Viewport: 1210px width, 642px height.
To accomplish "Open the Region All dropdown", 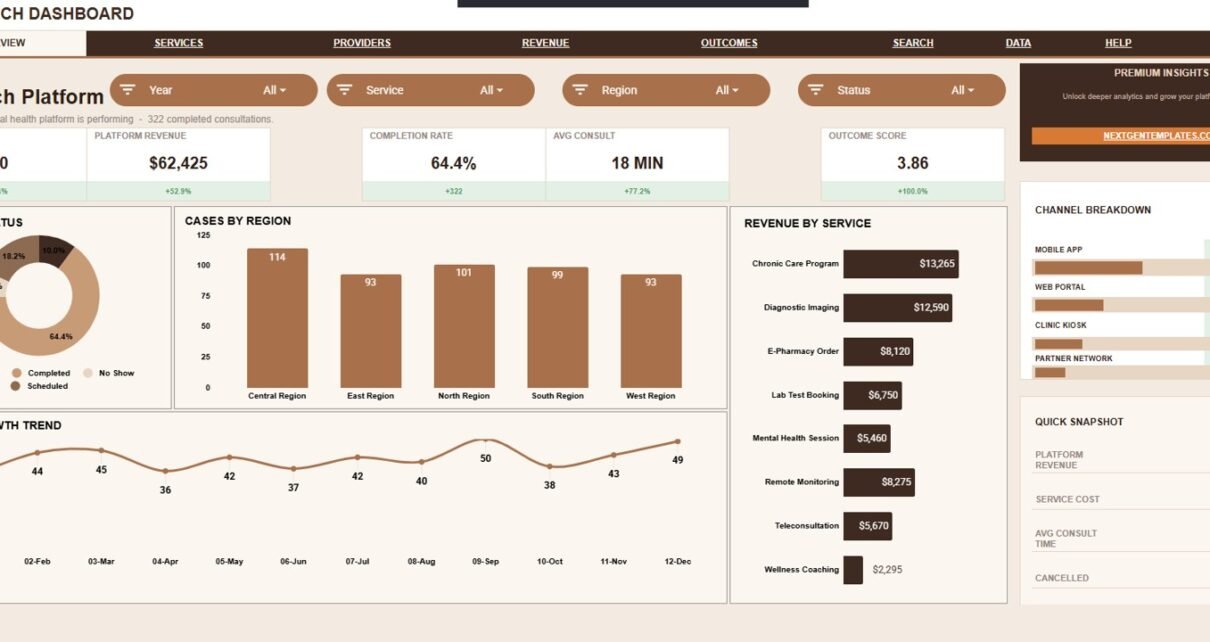I will 727,90.
